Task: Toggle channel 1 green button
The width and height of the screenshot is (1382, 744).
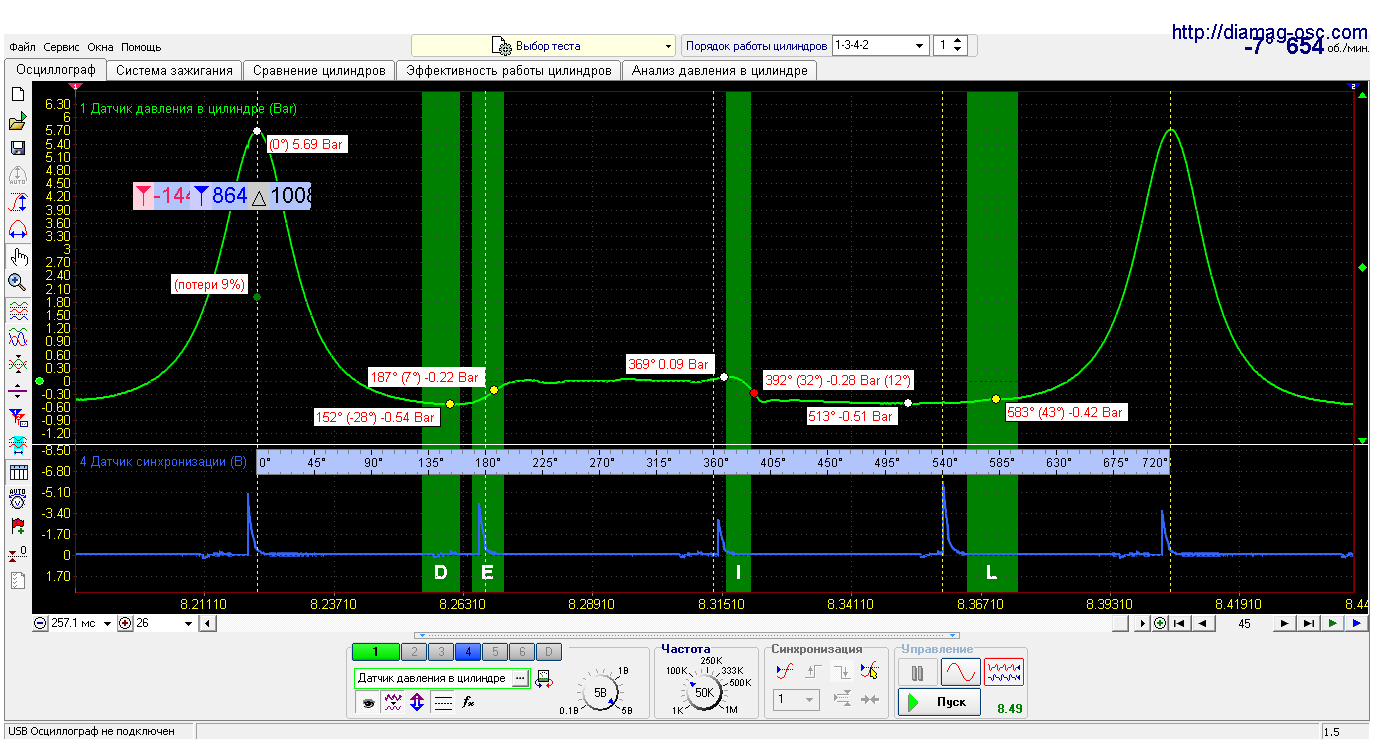Action: pyautogui.click(x=375, y=652)
